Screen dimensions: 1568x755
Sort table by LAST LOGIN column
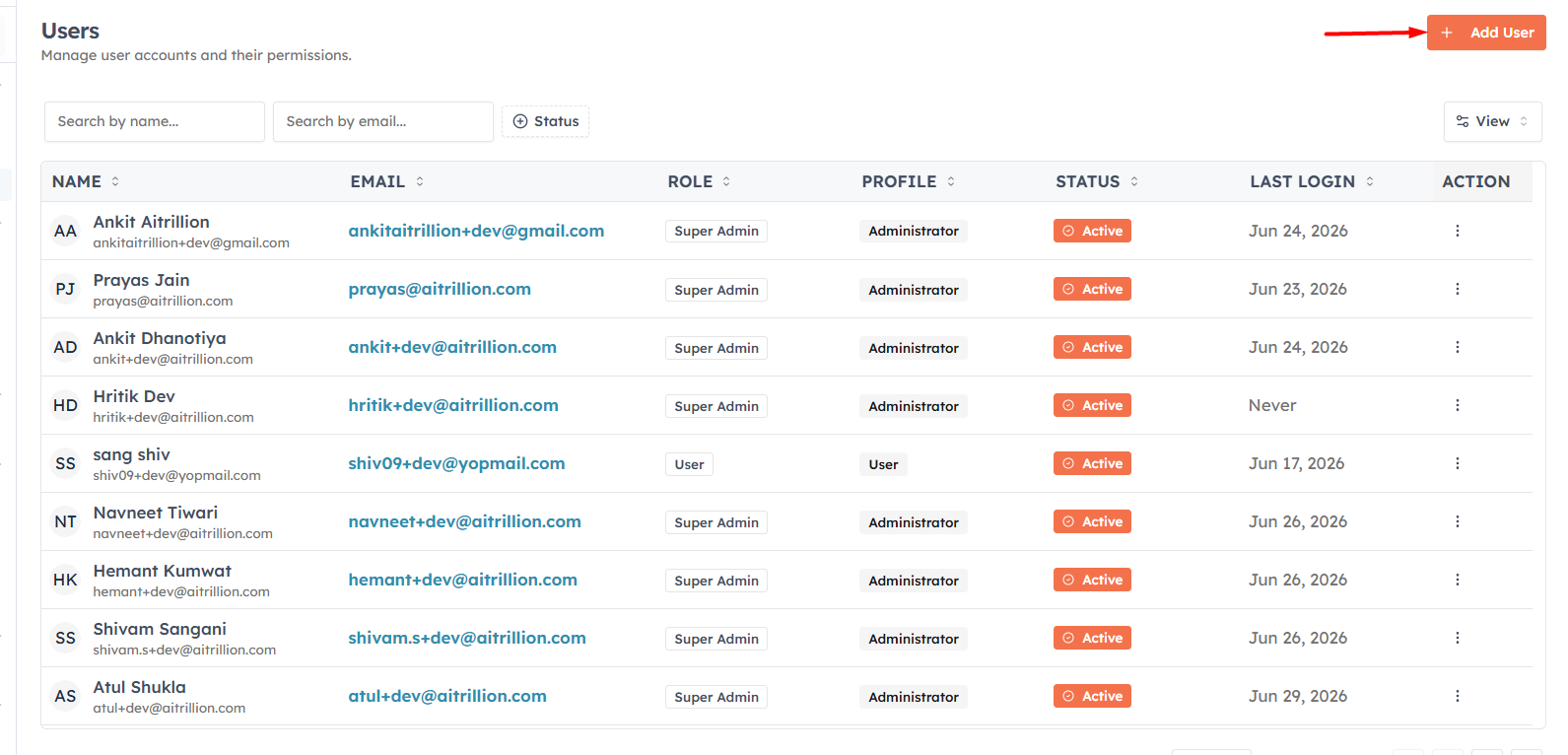coord(1312,181)
